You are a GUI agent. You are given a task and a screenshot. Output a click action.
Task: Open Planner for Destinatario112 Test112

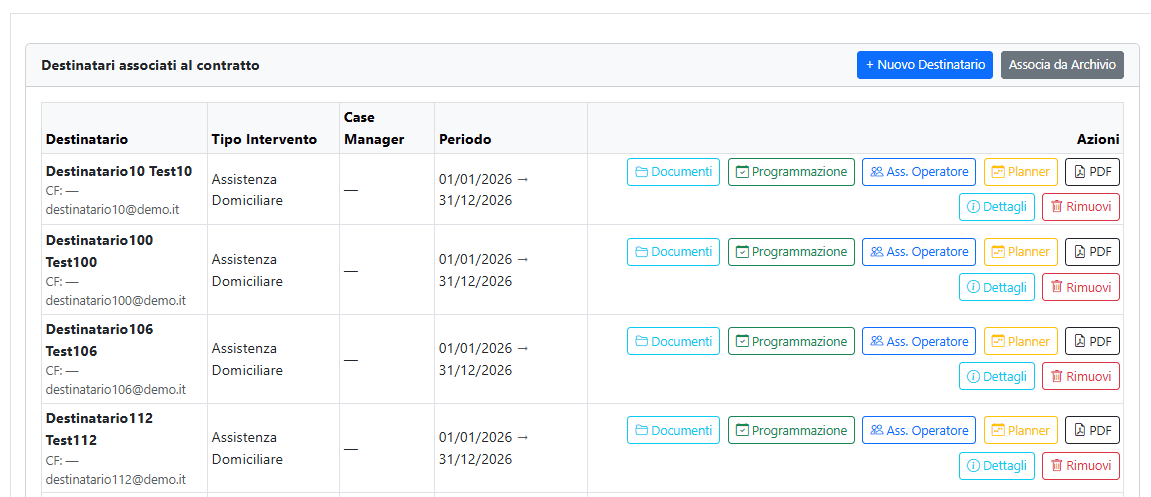[1020, 430]
